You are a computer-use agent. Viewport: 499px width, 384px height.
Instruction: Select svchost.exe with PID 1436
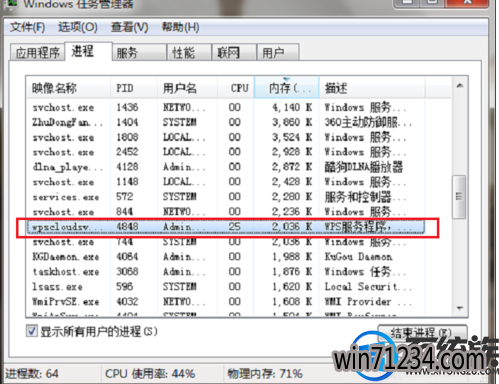tap(225, 108)
